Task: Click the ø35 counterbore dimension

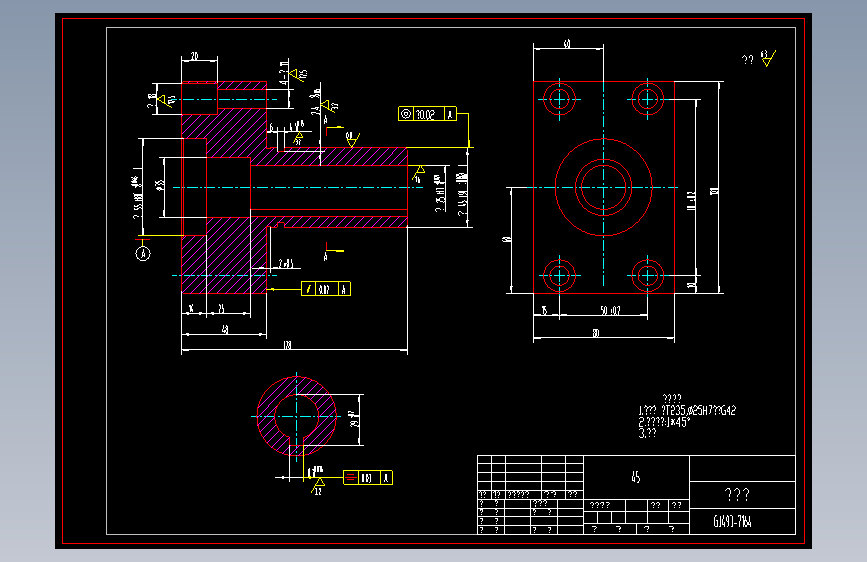Action: tap(160, 185)
